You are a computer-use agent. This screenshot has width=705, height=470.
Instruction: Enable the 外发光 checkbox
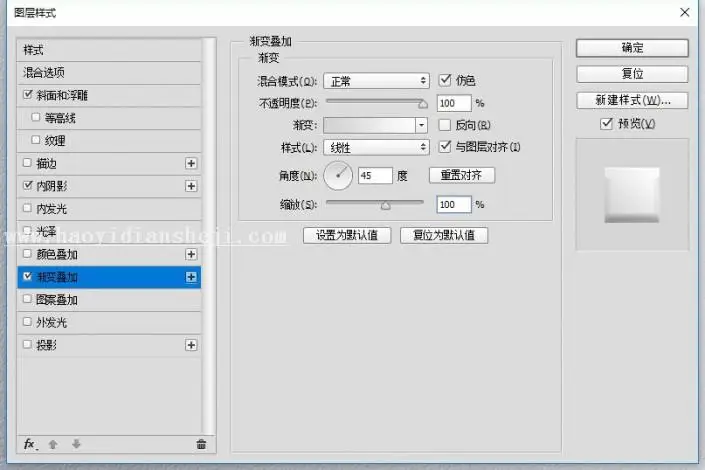(27, 322)
